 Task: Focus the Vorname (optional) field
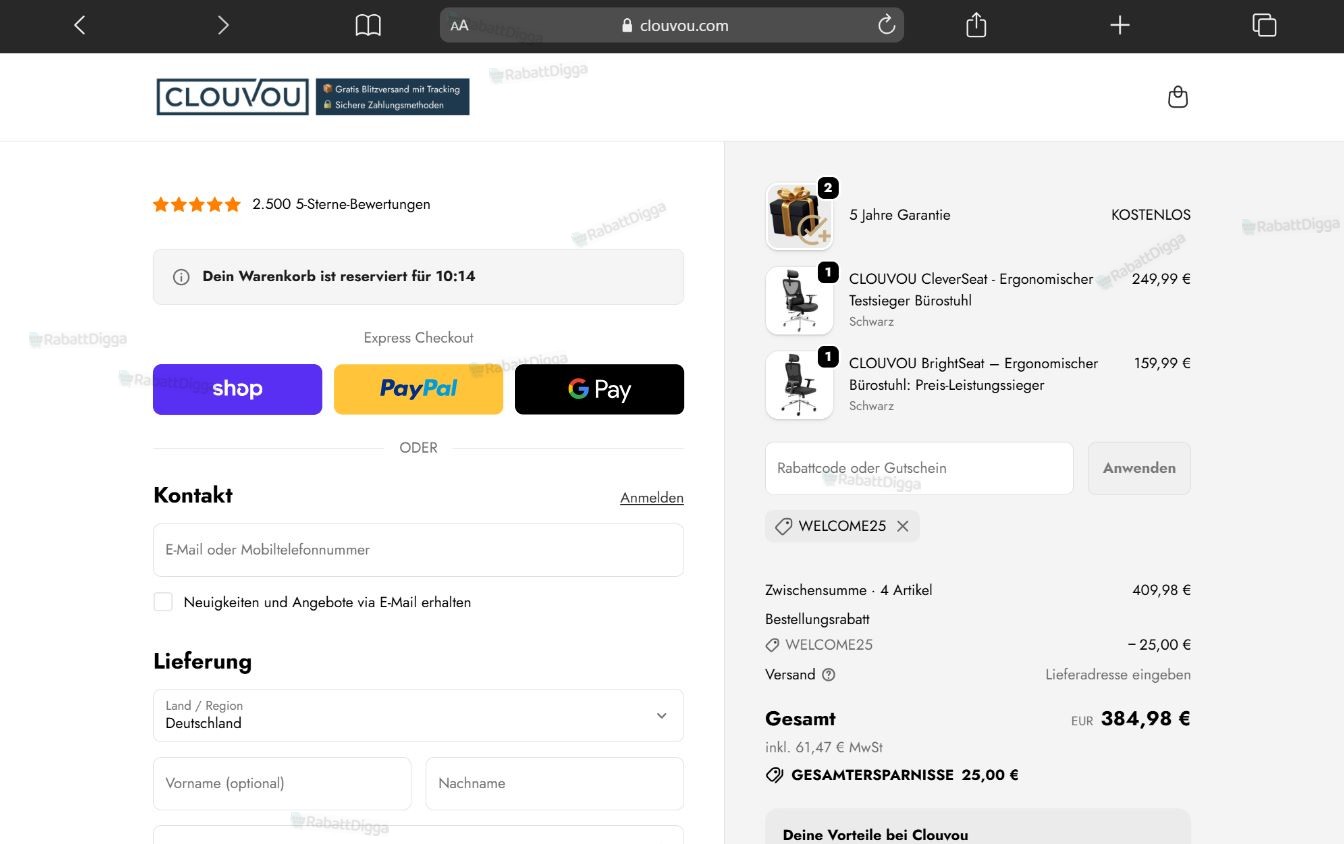282,783
